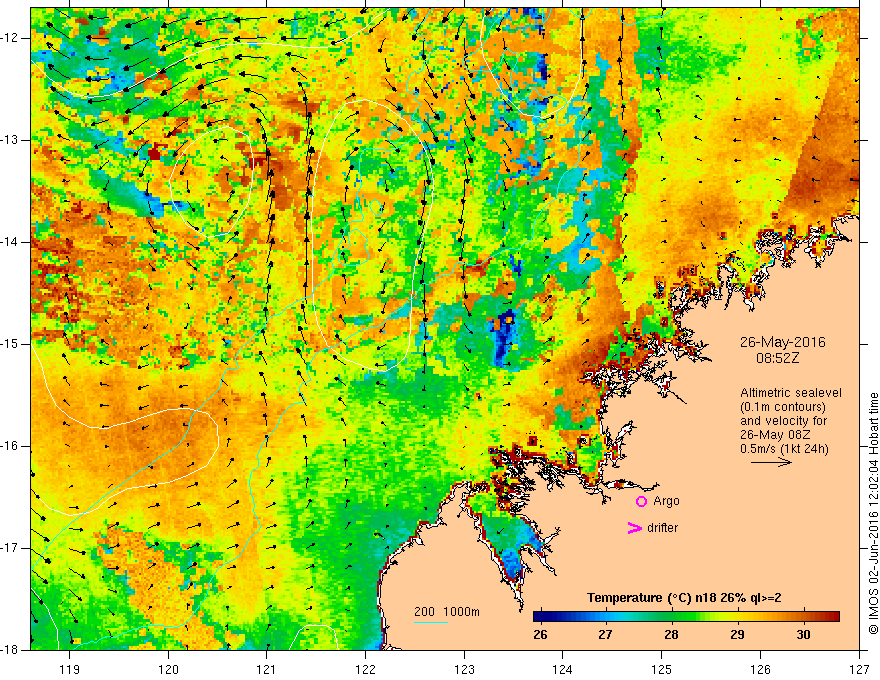The width and height of the screenshot is (880, 680).
Task: Click the '26-May 08Z' legend line
Action: coord(775,435)
